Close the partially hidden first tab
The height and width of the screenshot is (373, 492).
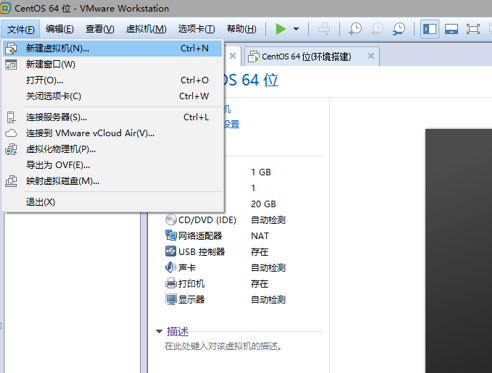tap(233, 56)
